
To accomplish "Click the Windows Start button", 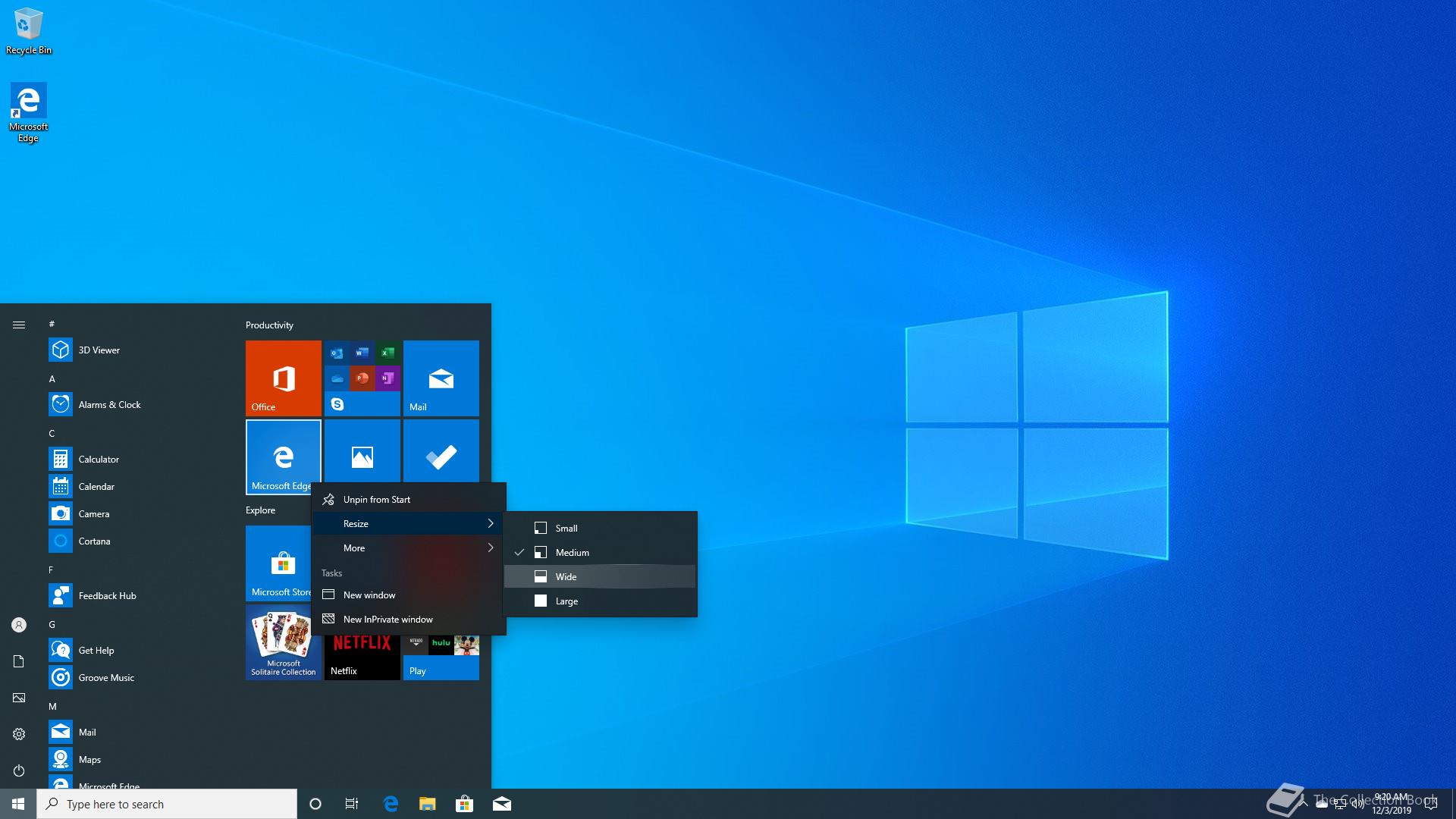I will 18,804.
